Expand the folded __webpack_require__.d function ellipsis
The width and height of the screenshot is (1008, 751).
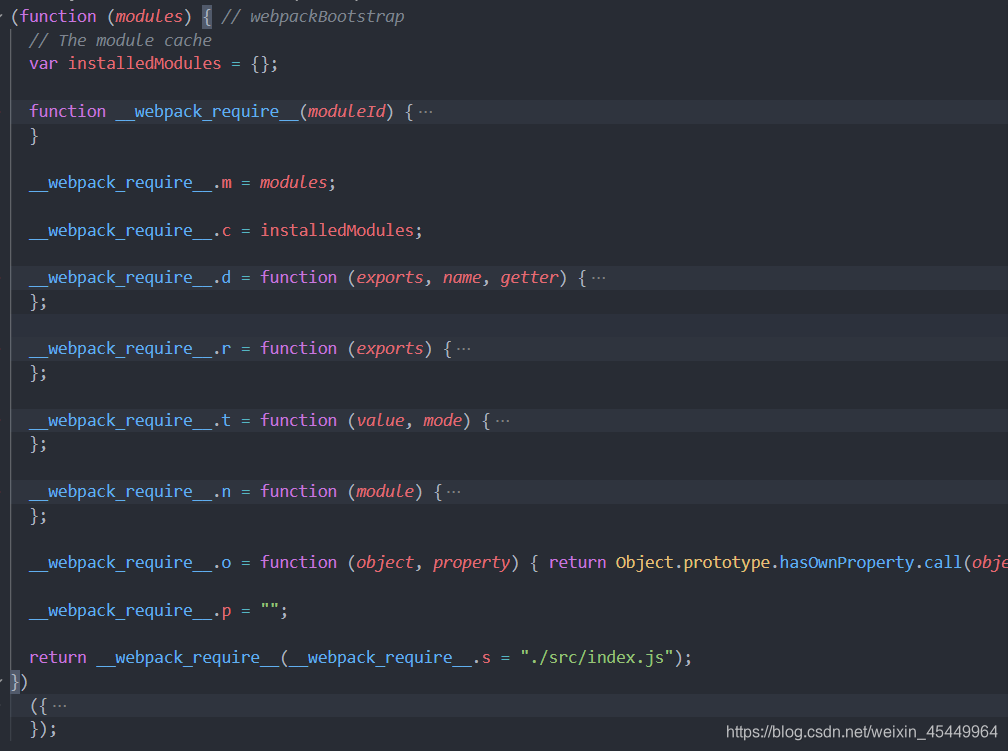(598, 278)
